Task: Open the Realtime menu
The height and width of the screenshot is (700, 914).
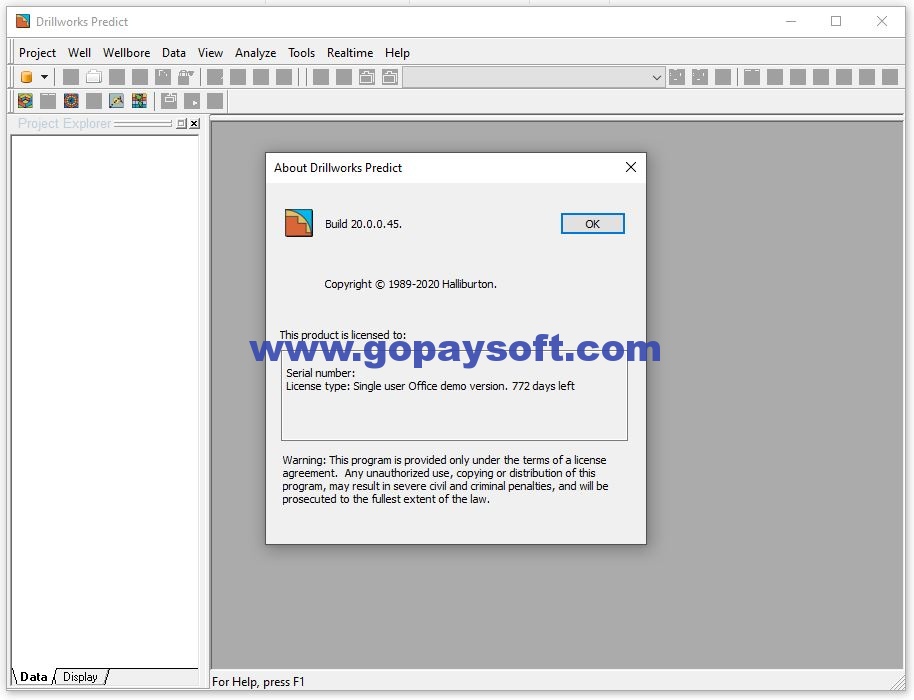Action: [350, 53]
